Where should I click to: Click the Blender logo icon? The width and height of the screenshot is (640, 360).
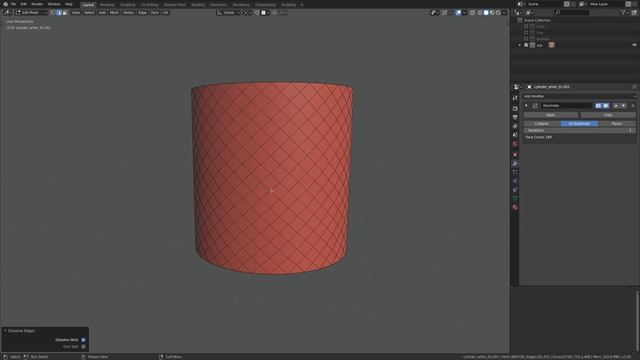[x=5, y=4]
